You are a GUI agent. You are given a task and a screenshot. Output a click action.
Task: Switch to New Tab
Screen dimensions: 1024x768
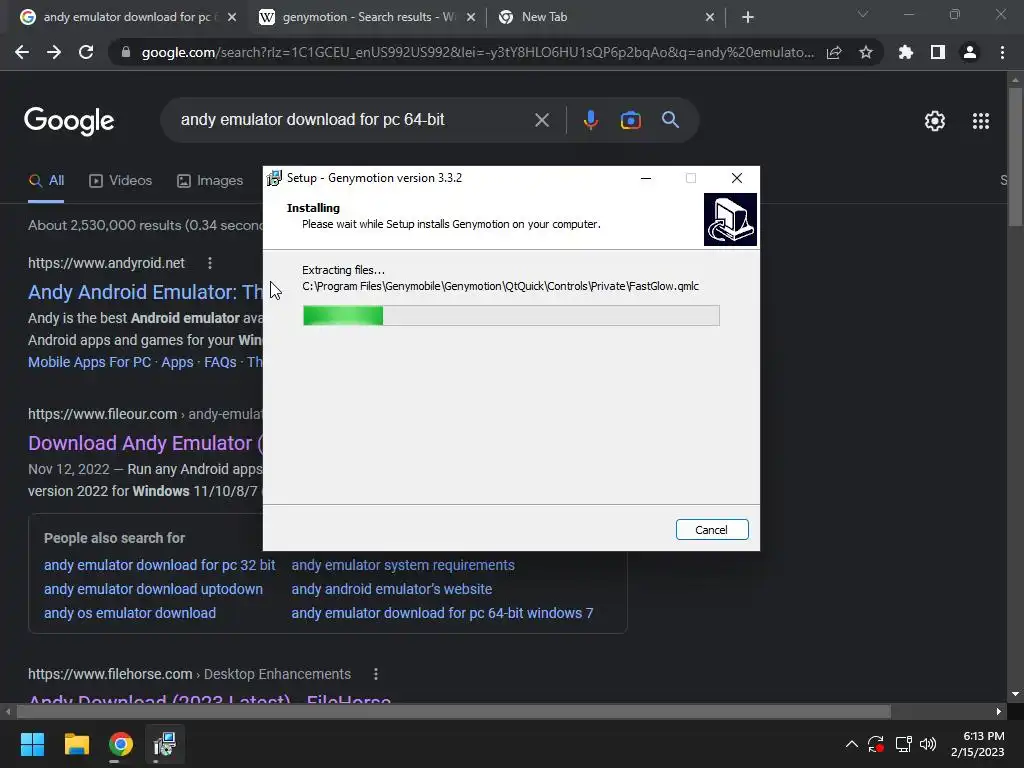543,17
